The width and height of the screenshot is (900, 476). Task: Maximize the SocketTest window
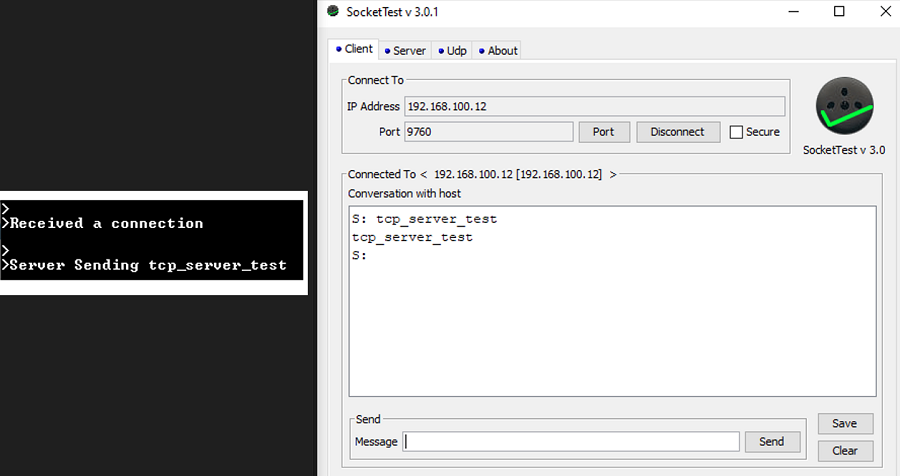click(839, 11)
